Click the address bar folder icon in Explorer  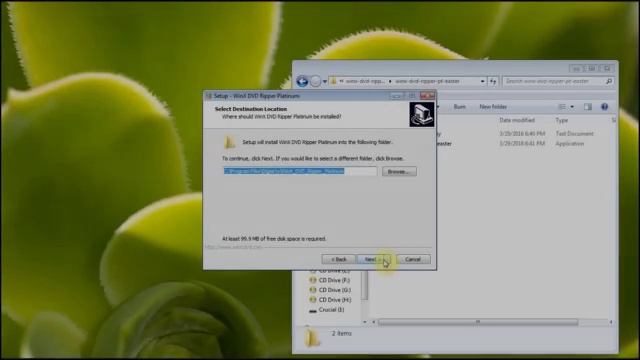click(334, 81)
